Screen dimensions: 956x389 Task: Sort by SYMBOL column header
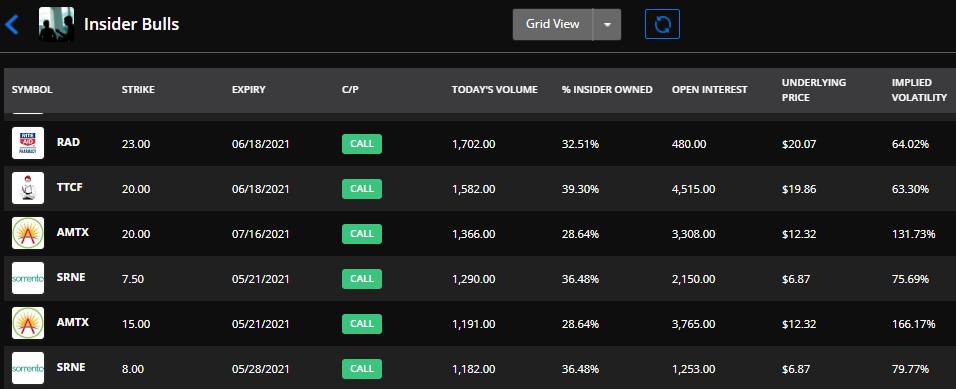pos(32,90)
